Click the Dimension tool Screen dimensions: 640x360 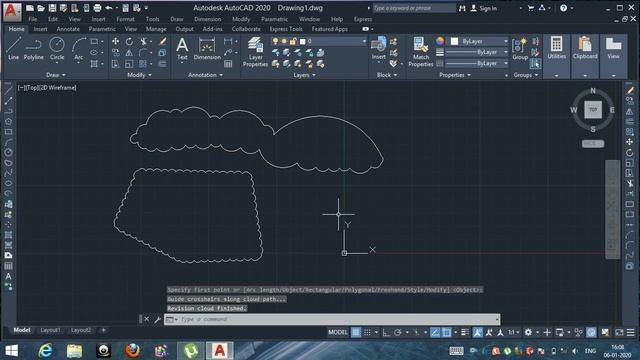[x=207, y=49]
